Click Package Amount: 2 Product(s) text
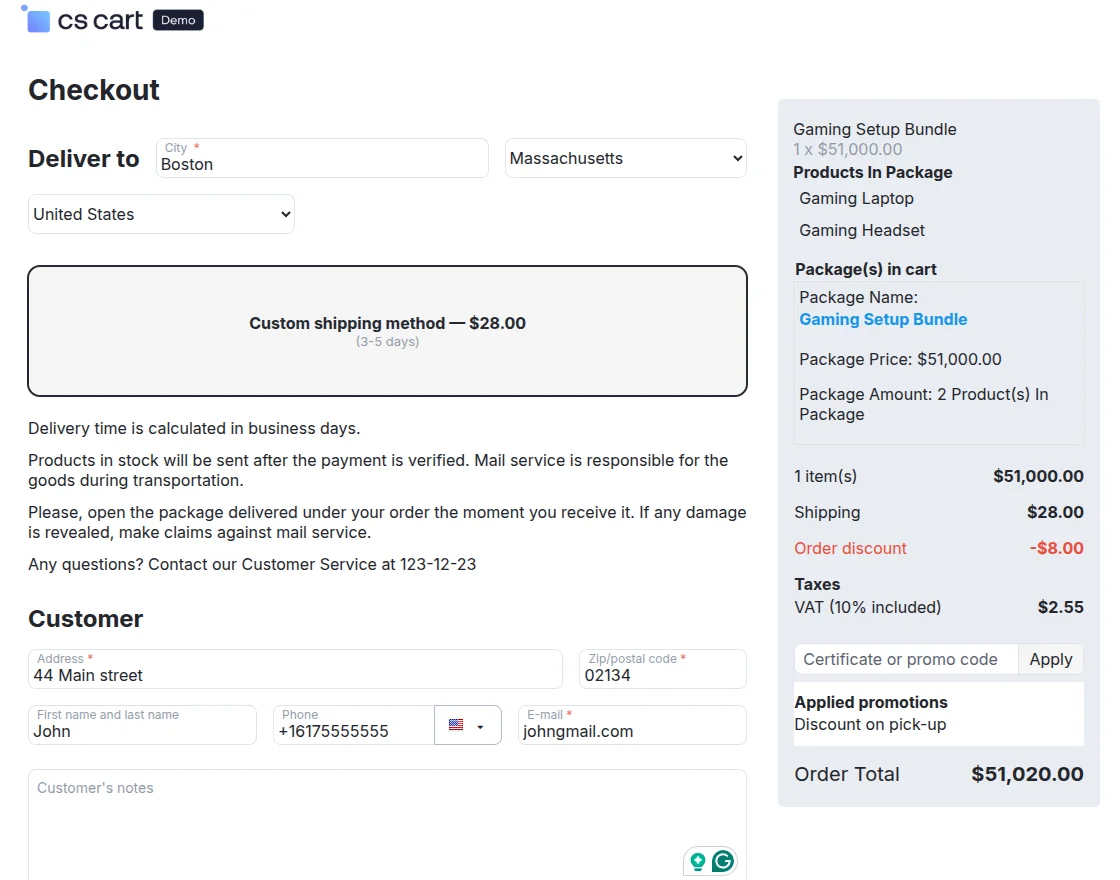 pos(924,404)
